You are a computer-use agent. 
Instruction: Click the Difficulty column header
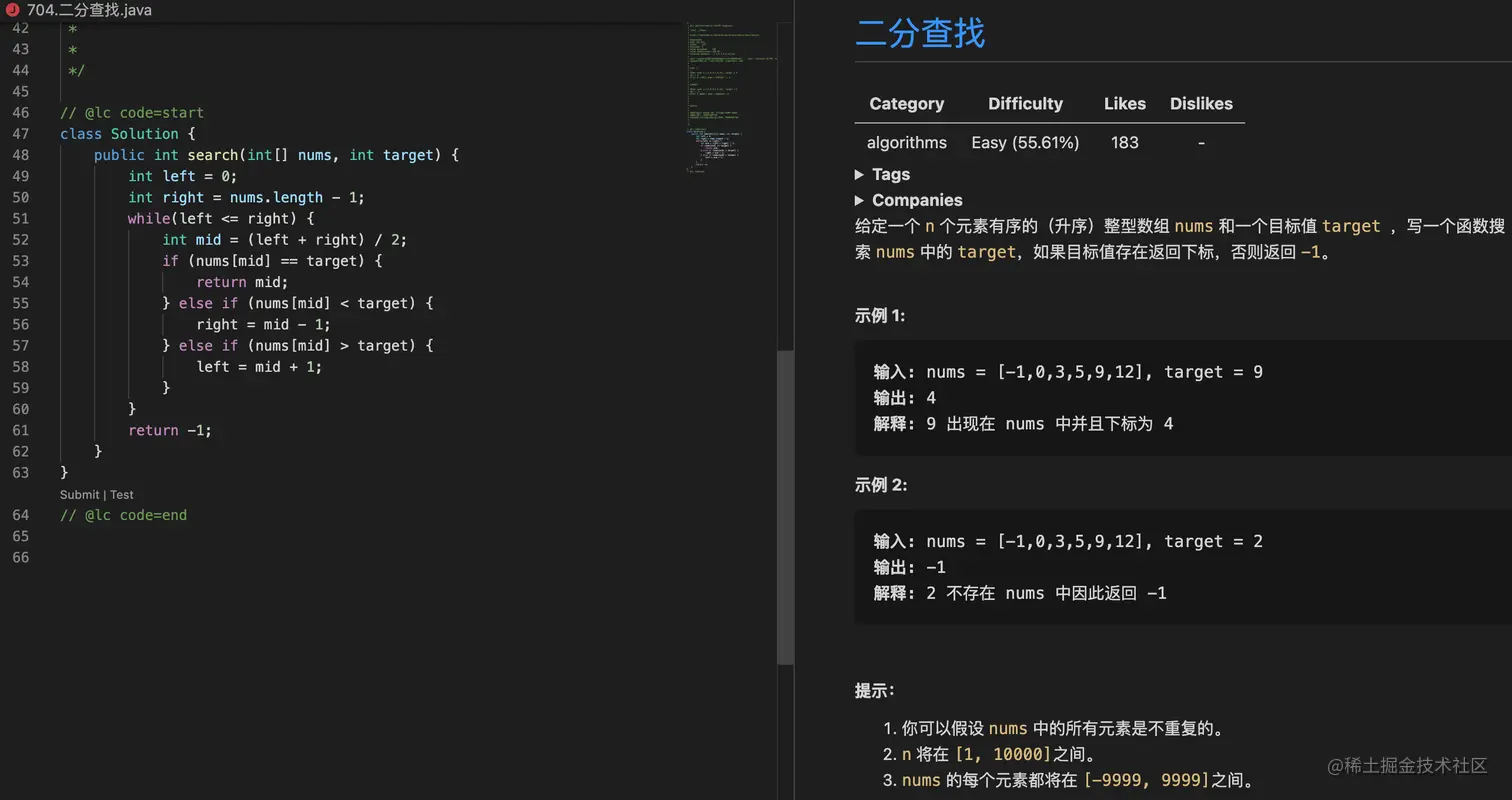coord(1025,104)
